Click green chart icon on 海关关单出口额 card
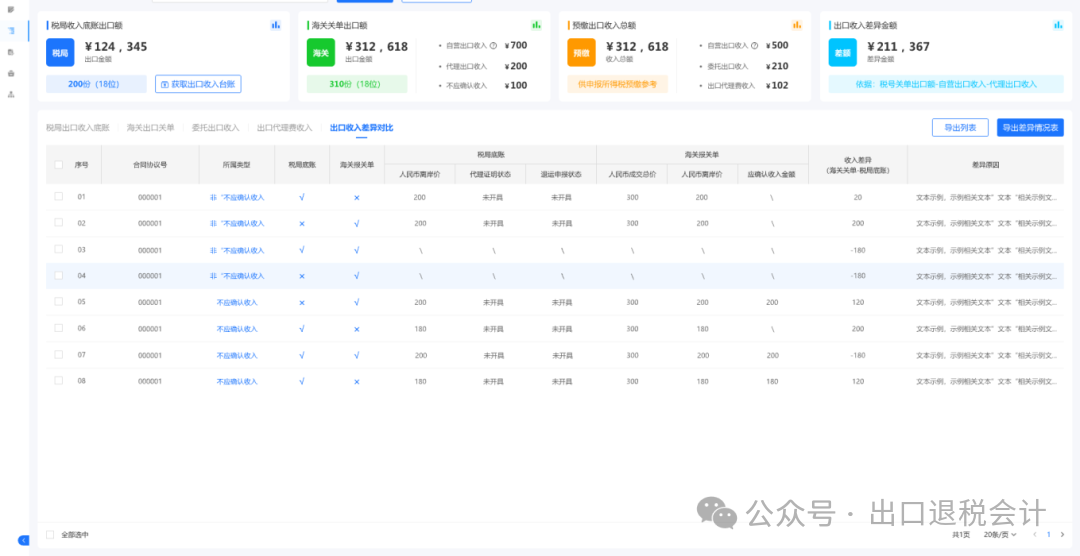Screen dimensions: 1080x556 pos(536,25)
